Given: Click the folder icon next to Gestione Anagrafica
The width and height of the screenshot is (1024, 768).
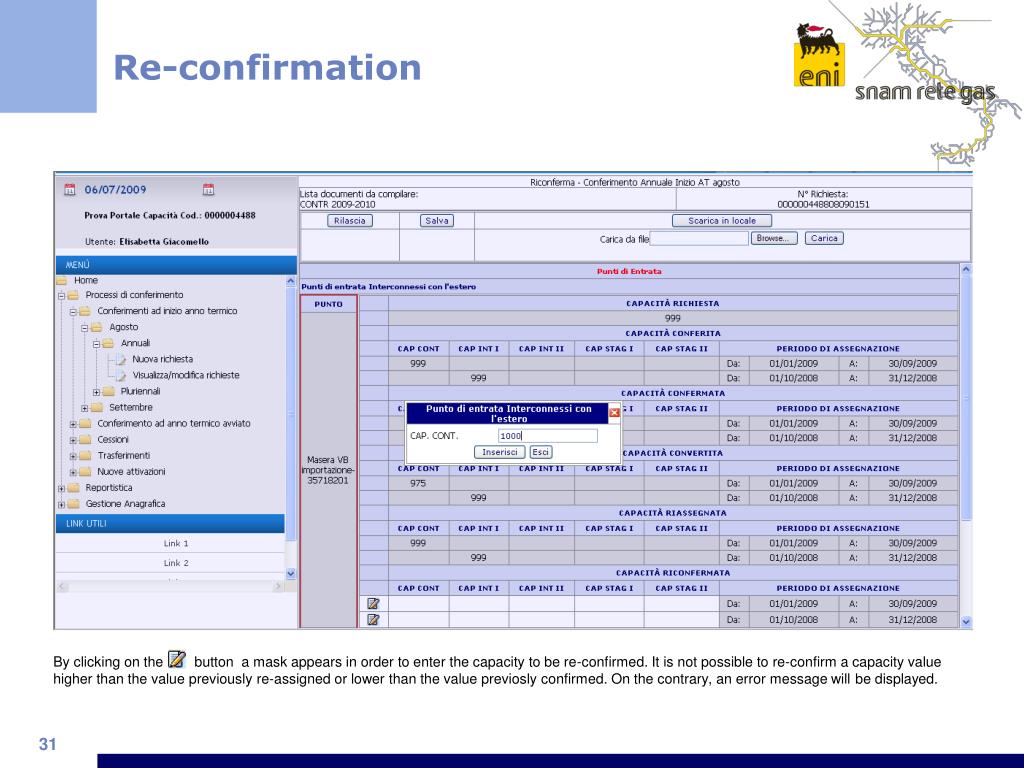Looking at the screenshot, I should pos(74,504).
